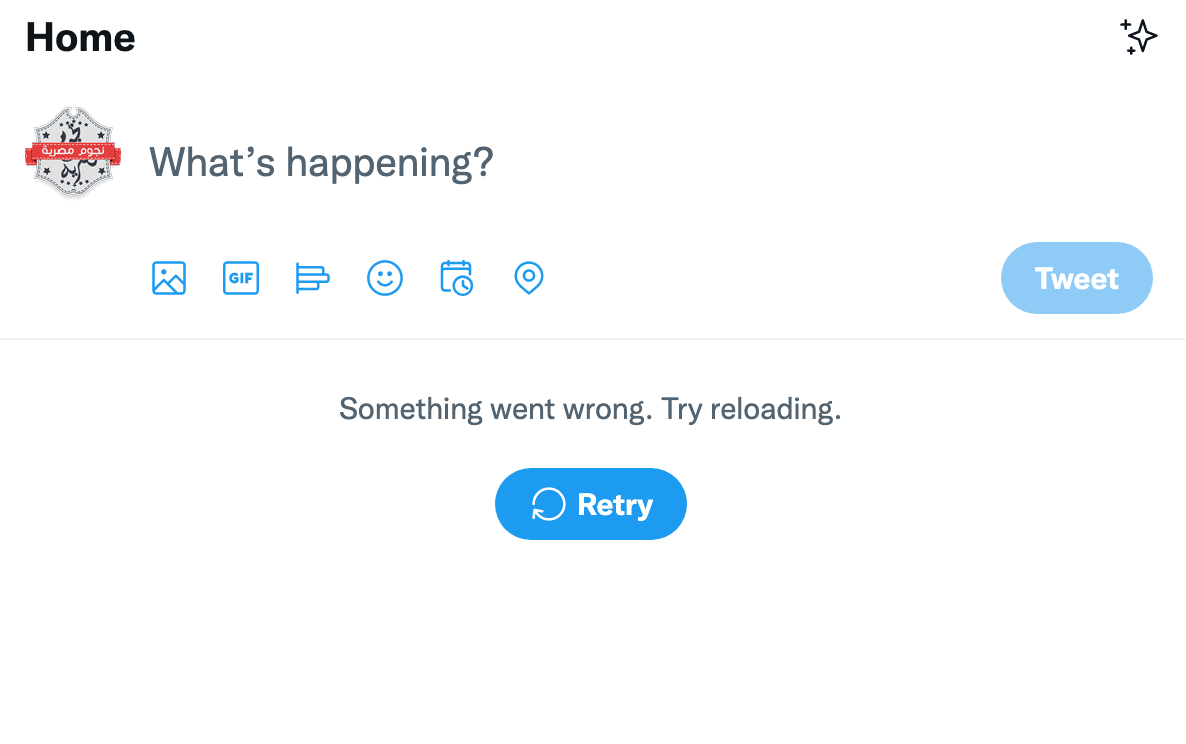Screen dimensions: 1186x744
Task: Click the word "happening?" in the placeholder
Action: (x=390, y=163)
